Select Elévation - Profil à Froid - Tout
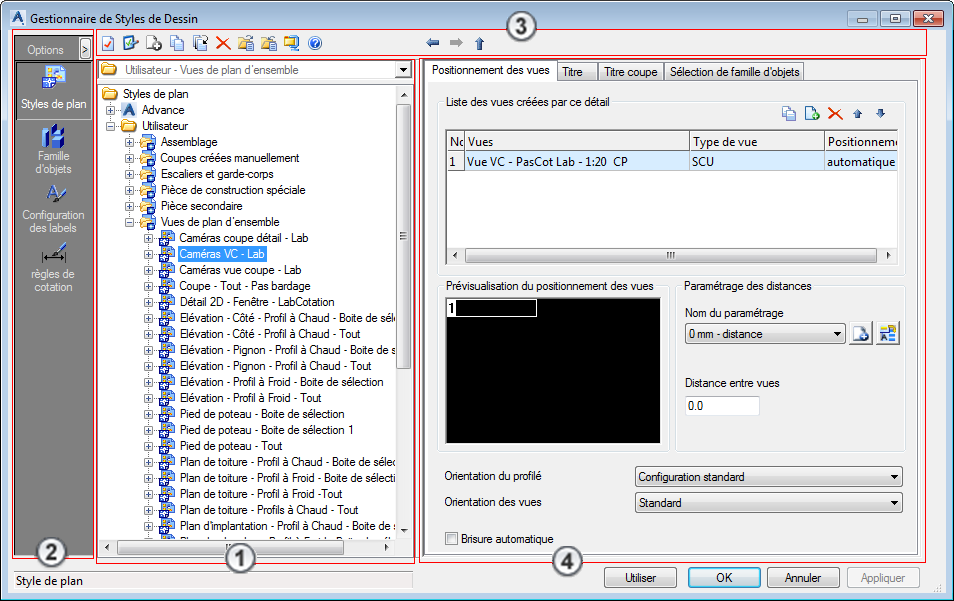This screenshot has width=954, height=601. coord(250,398)
